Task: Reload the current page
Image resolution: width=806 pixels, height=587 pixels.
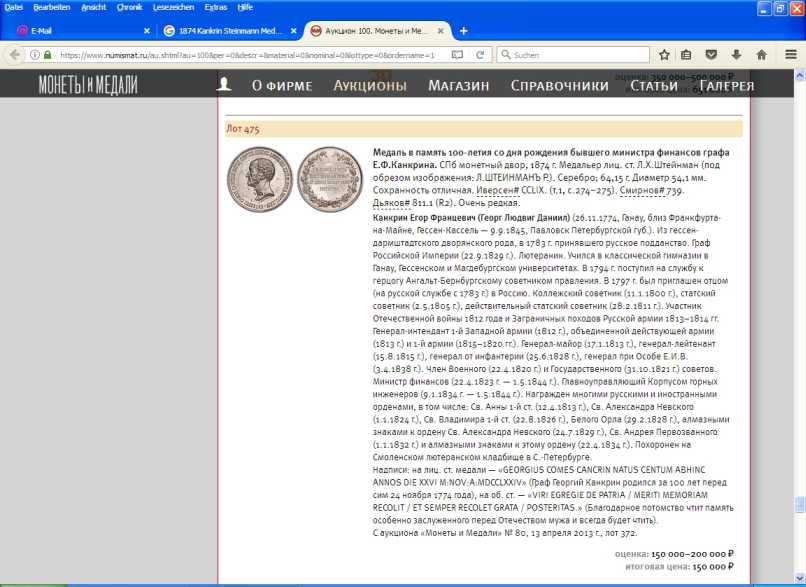Action: (479, 55)
